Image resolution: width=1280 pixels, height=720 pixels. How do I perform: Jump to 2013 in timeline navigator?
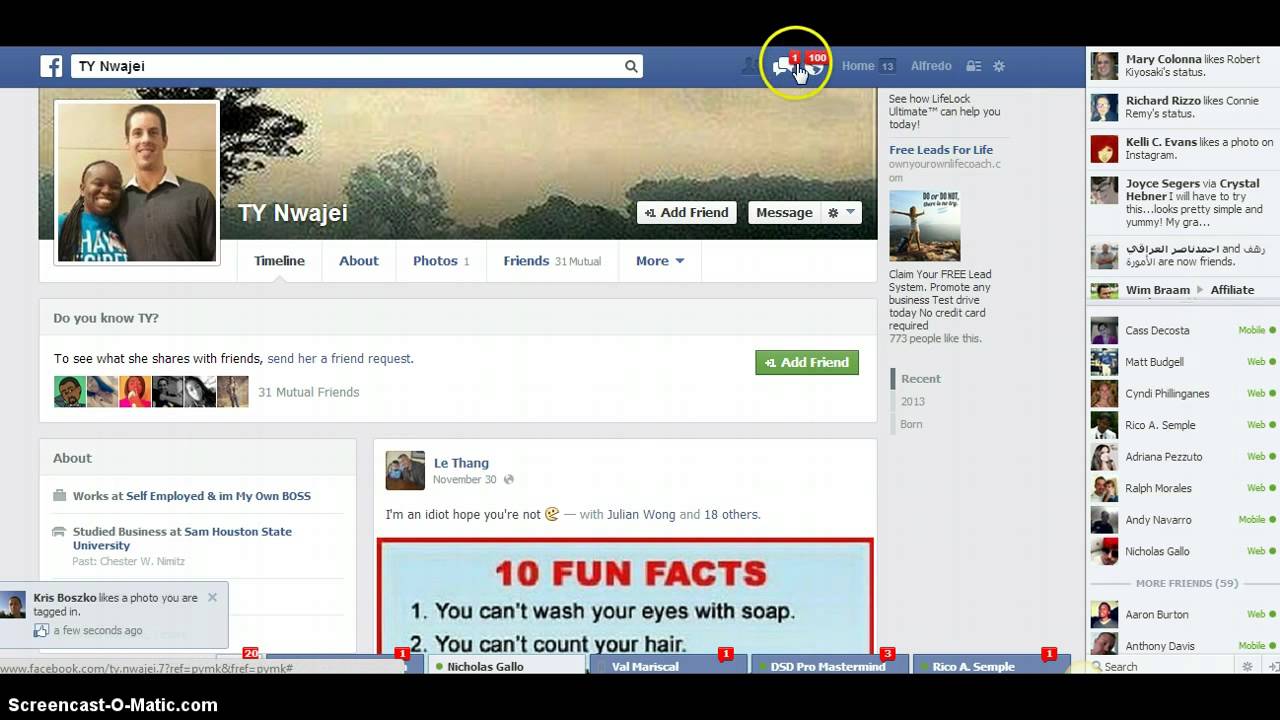click(913, 401)
